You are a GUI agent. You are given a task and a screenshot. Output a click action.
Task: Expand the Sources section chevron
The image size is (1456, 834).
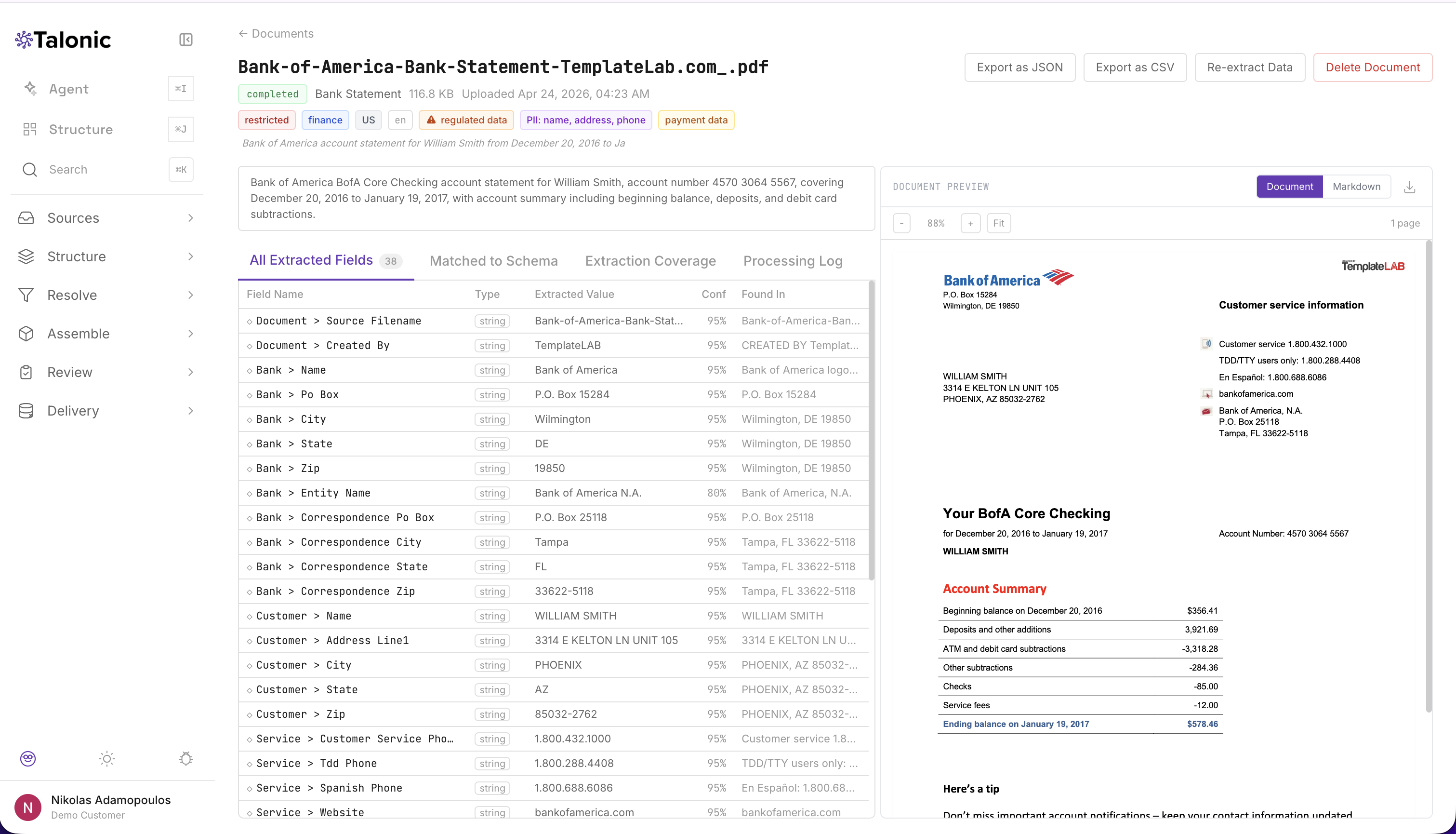tap(191, 218)
